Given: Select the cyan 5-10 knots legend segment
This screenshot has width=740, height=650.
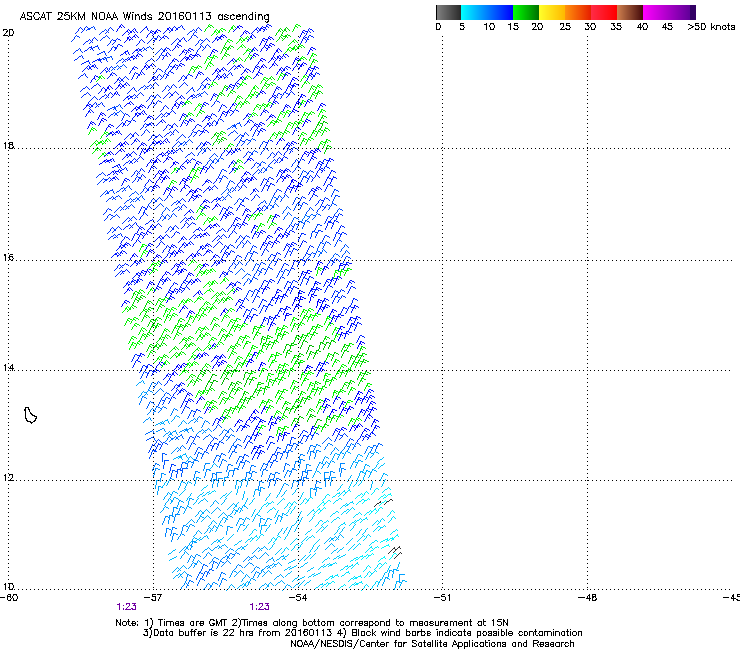Looking at the screenshot, I should click(x=474, y=12).
